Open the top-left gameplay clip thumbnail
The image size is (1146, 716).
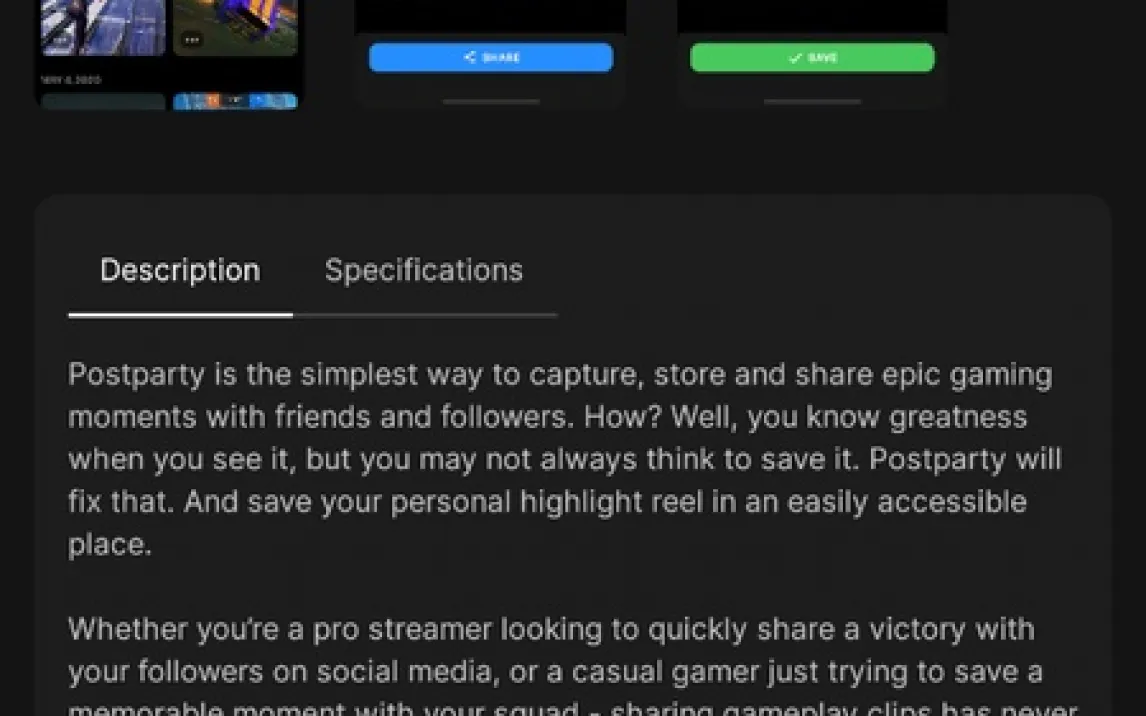point(103,27)
